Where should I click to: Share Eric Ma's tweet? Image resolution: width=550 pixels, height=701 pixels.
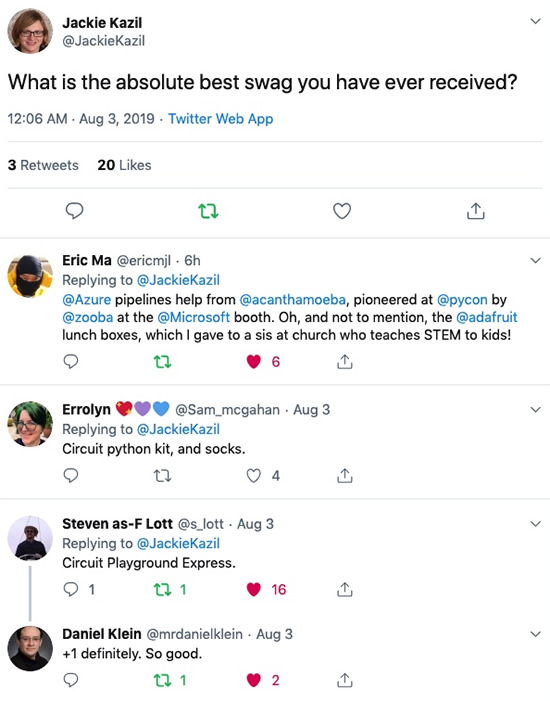pyautogui.click(x=344, y=361)
